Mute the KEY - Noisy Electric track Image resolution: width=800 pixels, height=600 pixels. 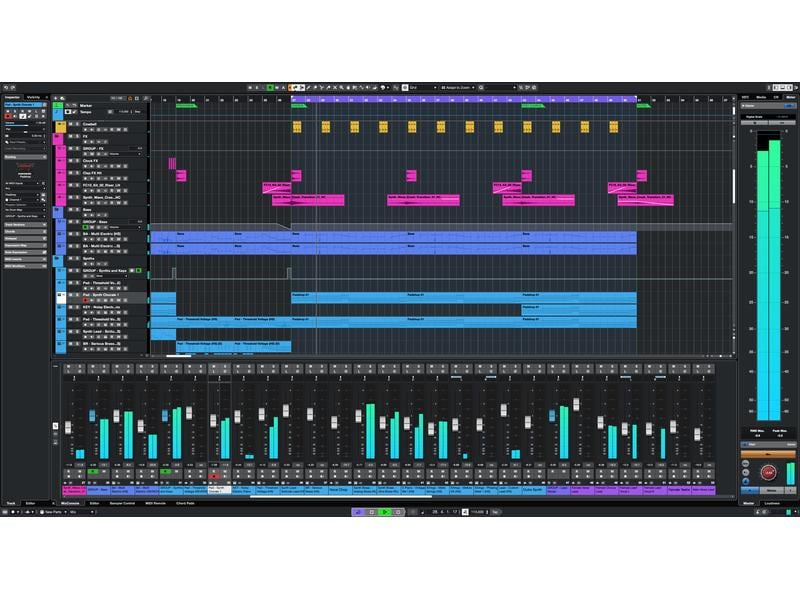coord(71,307)
